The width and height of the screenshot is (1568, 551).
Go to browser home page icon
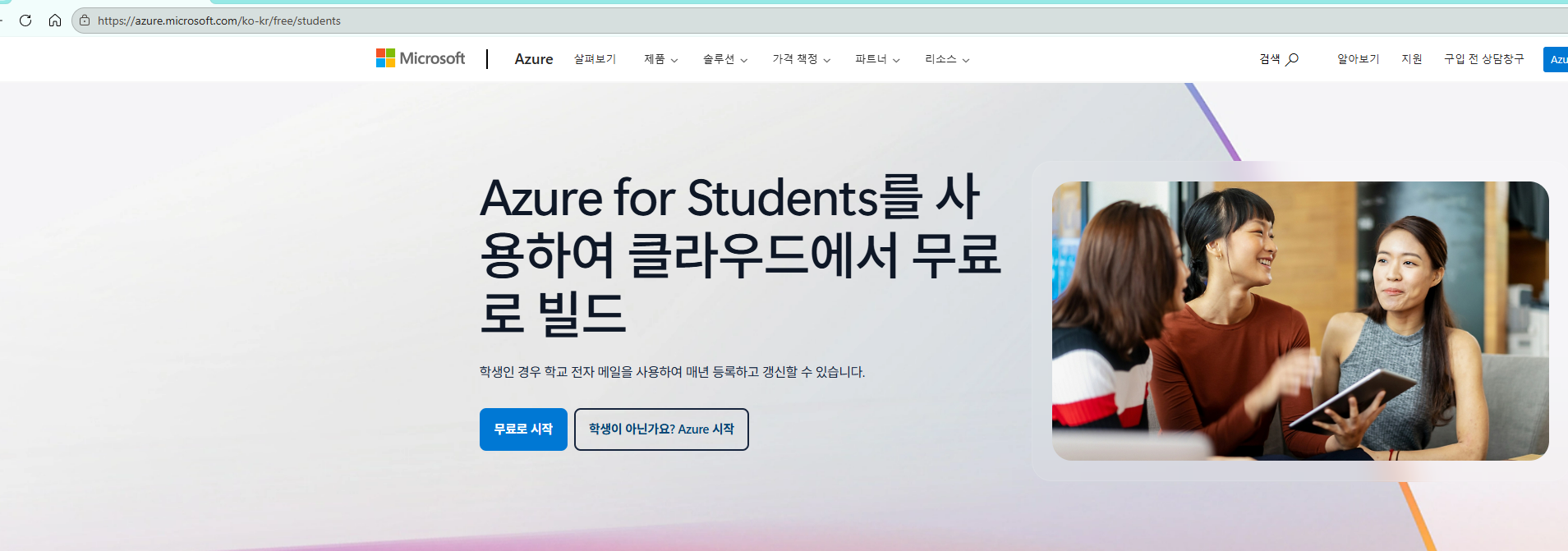tap(55, 21)
